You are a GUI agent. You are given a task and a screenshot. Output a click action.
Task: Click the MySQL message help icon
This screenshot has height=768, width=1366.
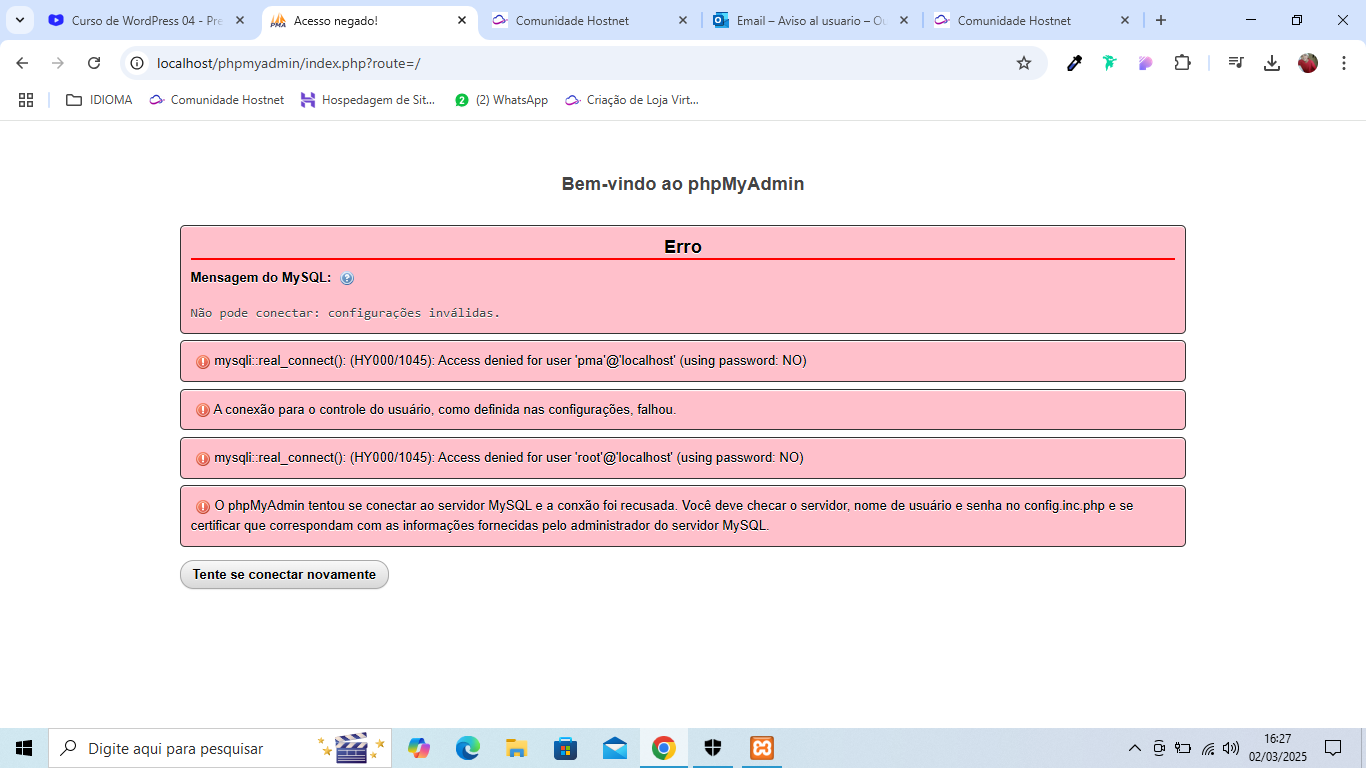tap(347, 279)
